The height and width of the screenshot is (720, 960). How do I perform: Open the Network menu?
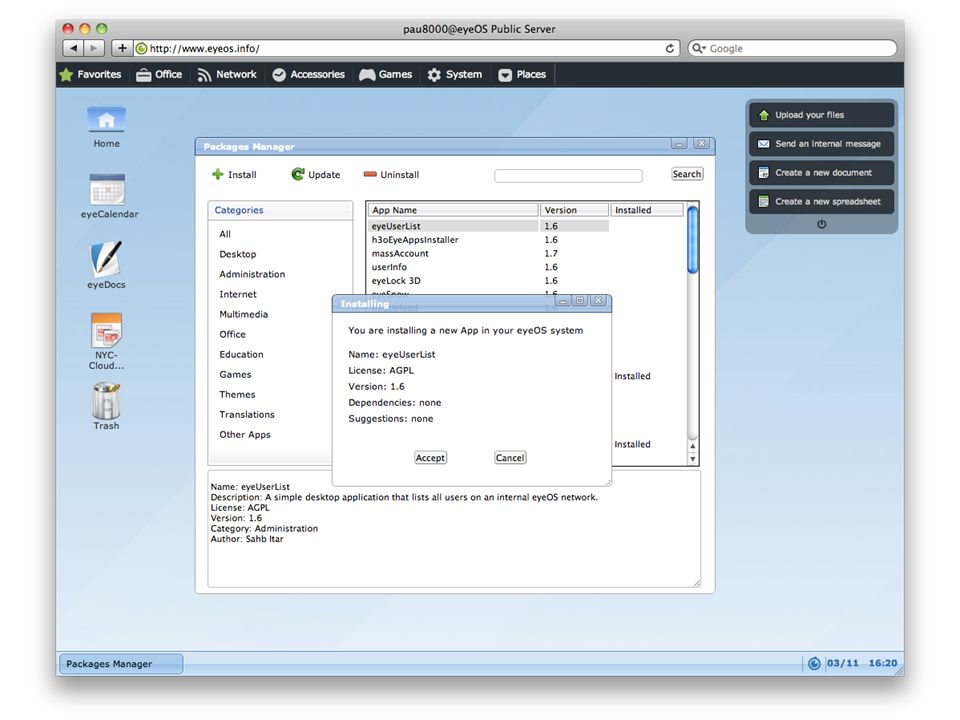pyautogui.click(x=227, y=75)
